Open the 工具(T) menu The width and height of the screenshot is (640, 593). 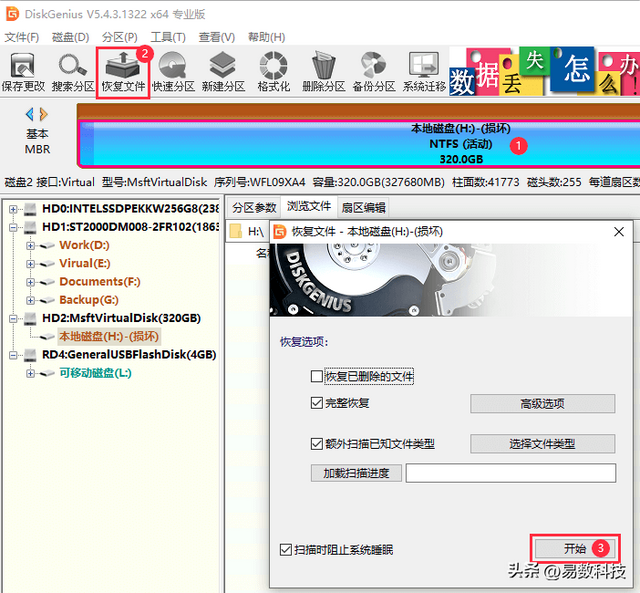pyautogui.click(x=168, y=37)
